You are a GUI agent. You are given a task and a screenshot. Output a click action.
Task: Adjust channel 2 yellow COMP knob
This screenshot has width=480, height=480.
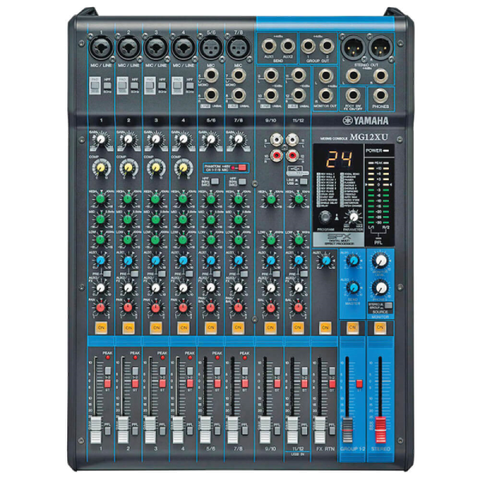(x=128, y=167)
